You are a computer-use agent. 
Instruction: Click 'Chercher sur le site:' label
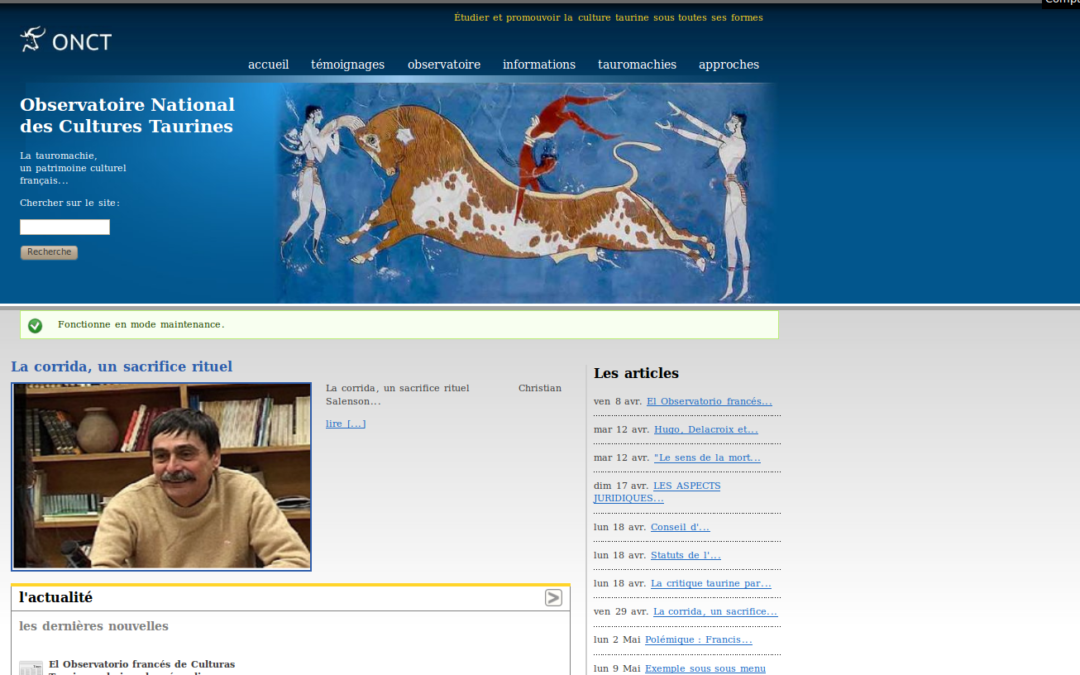[70, 202]
